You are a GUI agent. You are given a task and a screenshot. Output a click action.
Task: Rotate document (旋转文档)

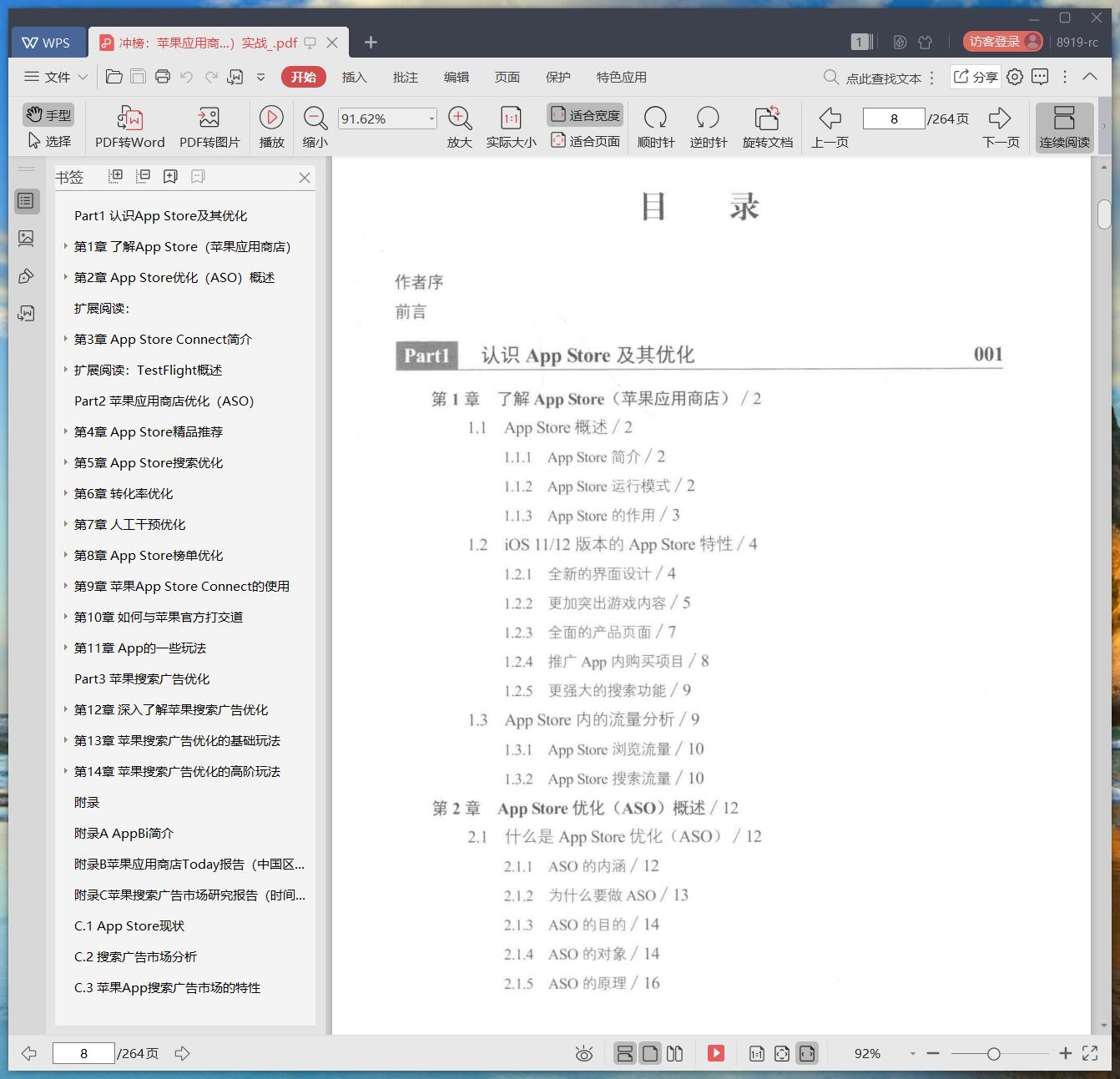tap(767, 127)
